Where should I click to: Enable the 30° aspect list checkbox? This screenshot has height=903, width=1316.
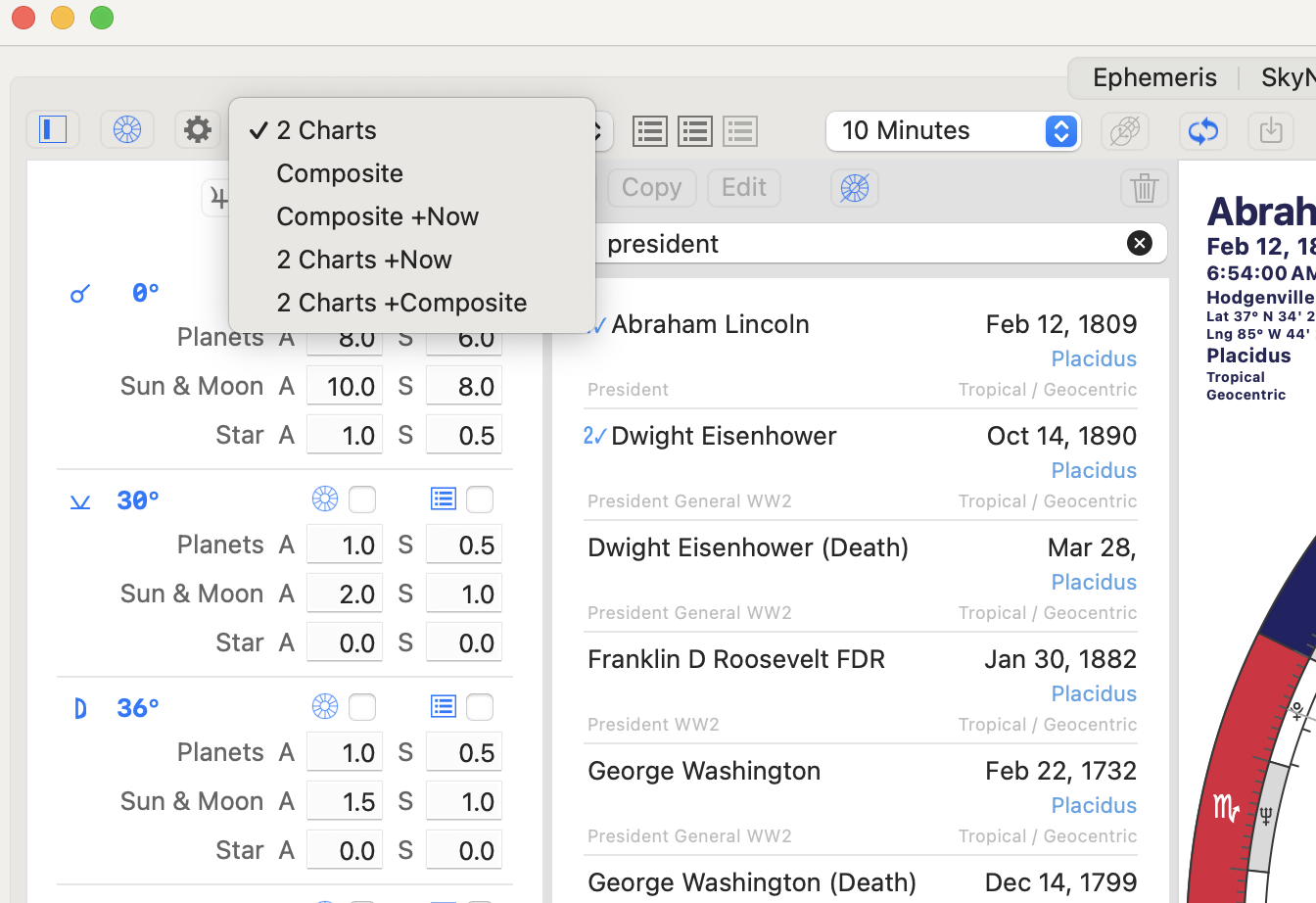480,499
